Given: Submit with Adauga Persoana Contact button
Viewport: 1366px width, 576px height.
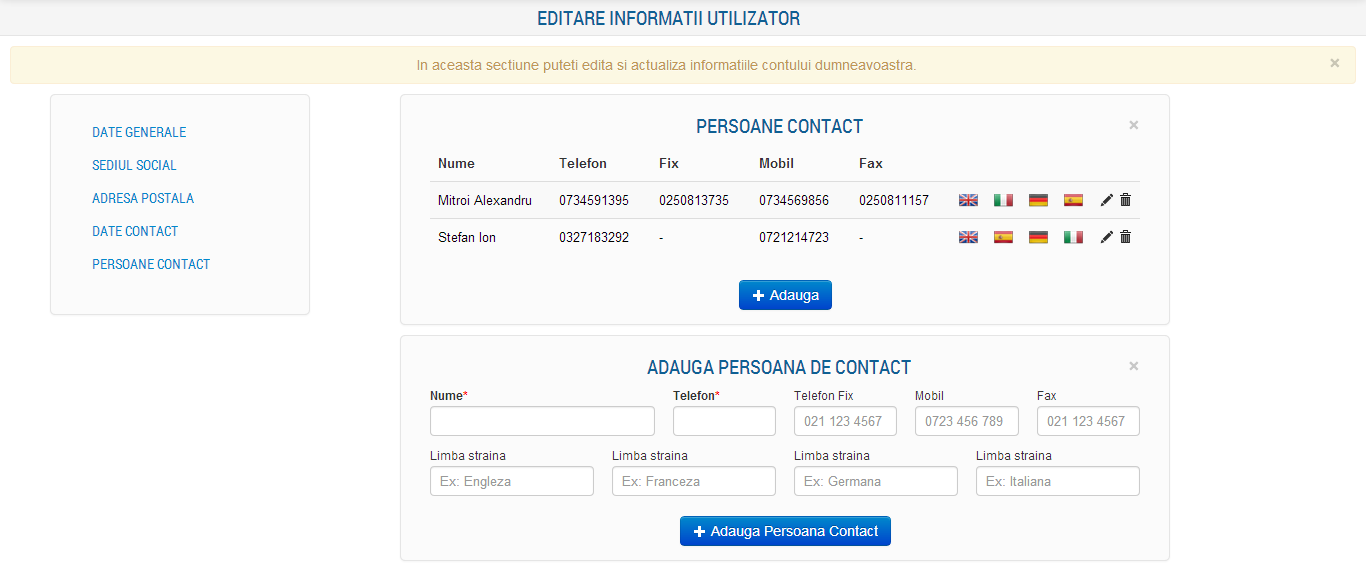Looking at the screenshot, I should click(x=785, y=531).
